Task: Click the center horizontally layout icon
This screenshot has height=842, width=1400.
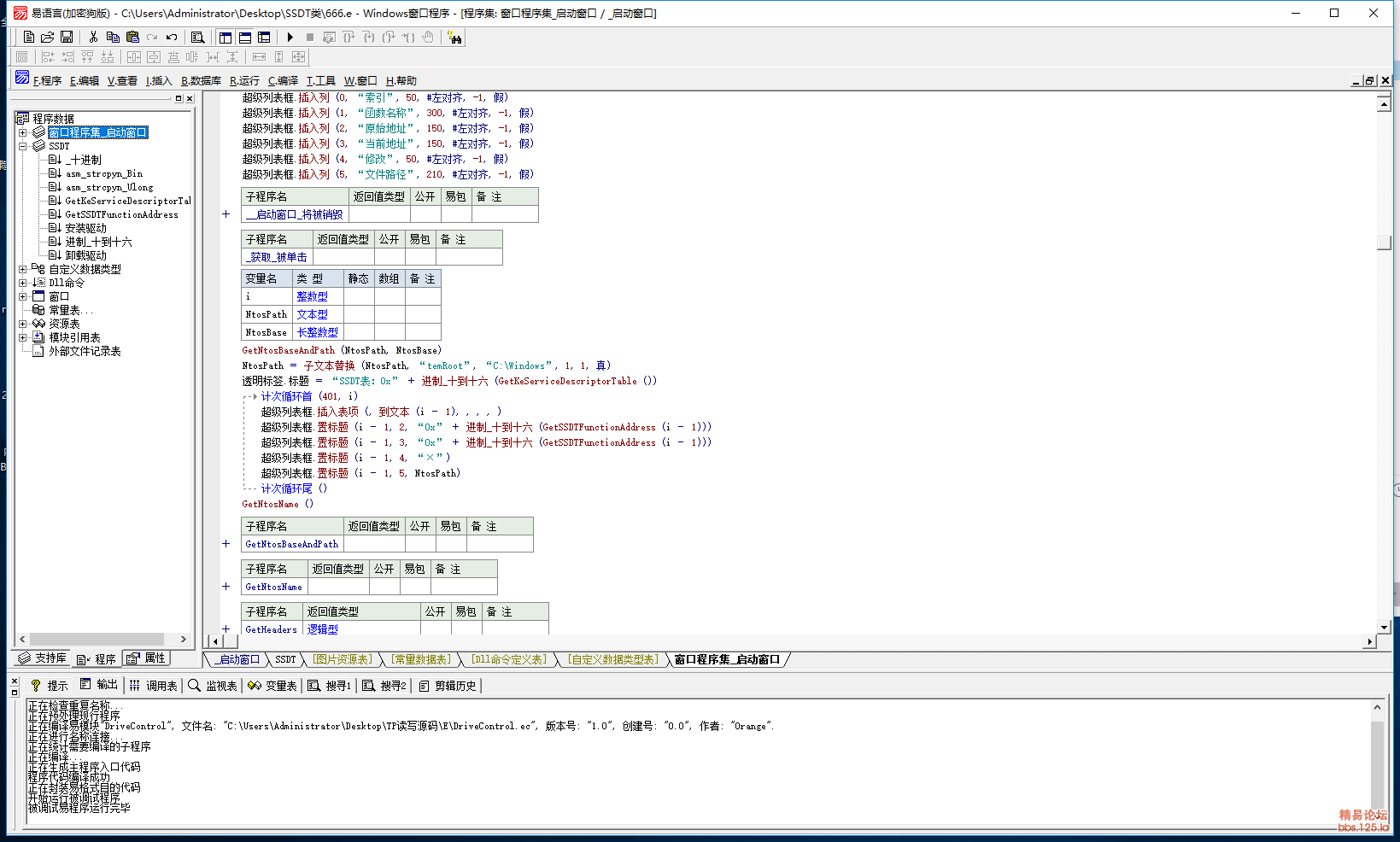Action: tap(134, 57)
